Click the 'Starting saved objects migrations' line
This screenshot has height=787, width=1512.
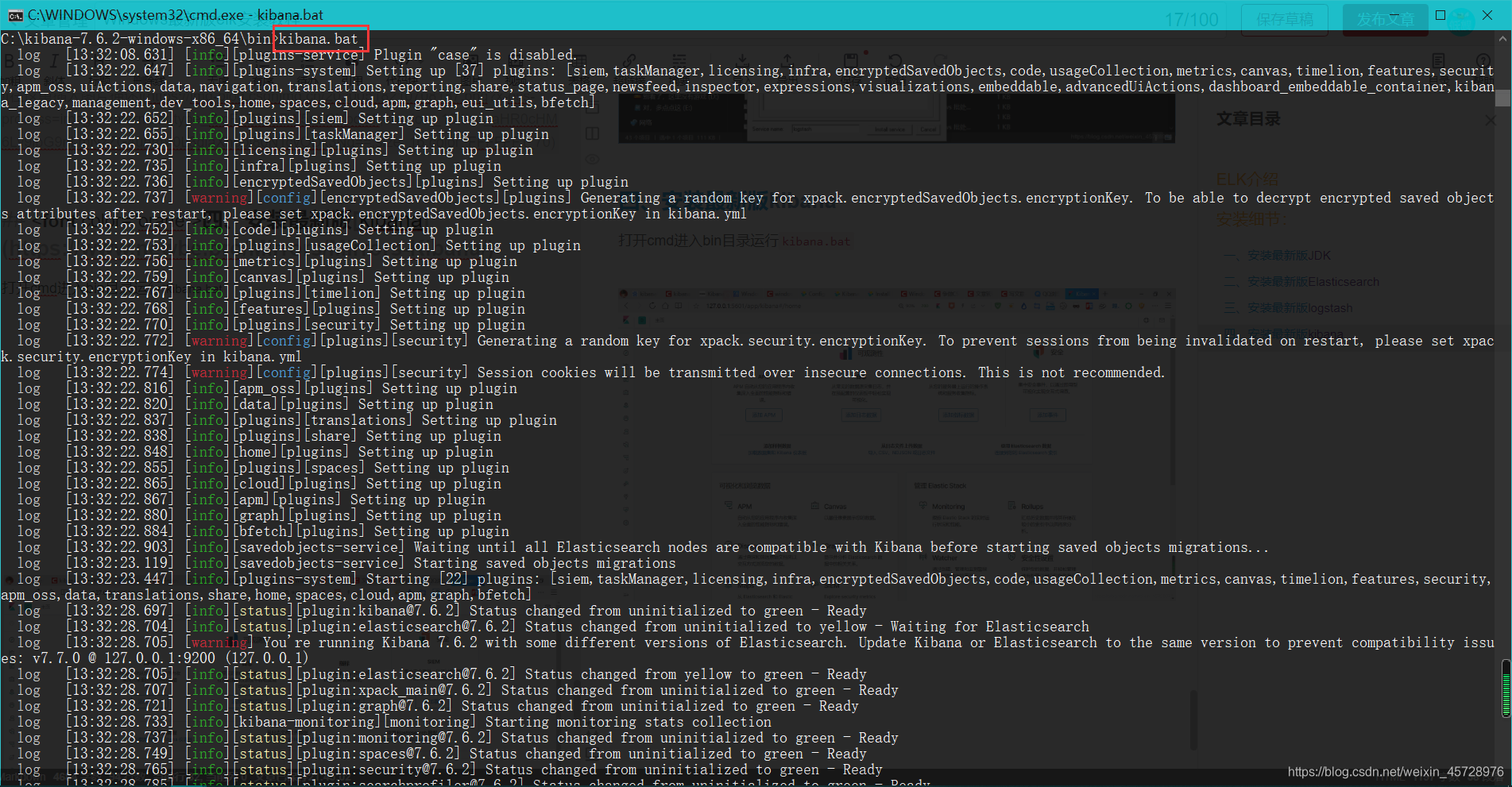click(x=346, y=563)
